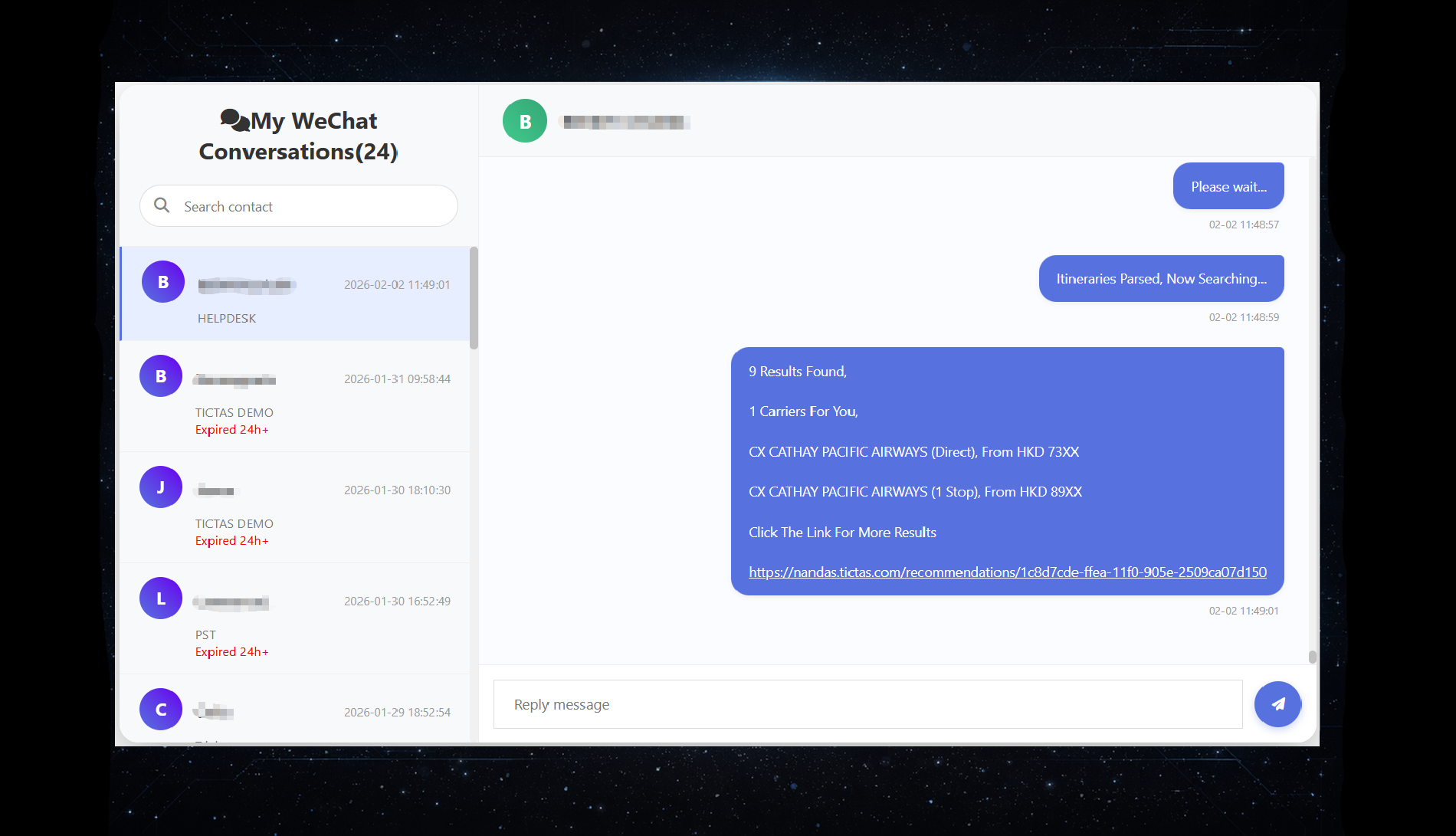Click the C avatar in conversation list
Viewport: 1456px width, 836px height.
161,710
